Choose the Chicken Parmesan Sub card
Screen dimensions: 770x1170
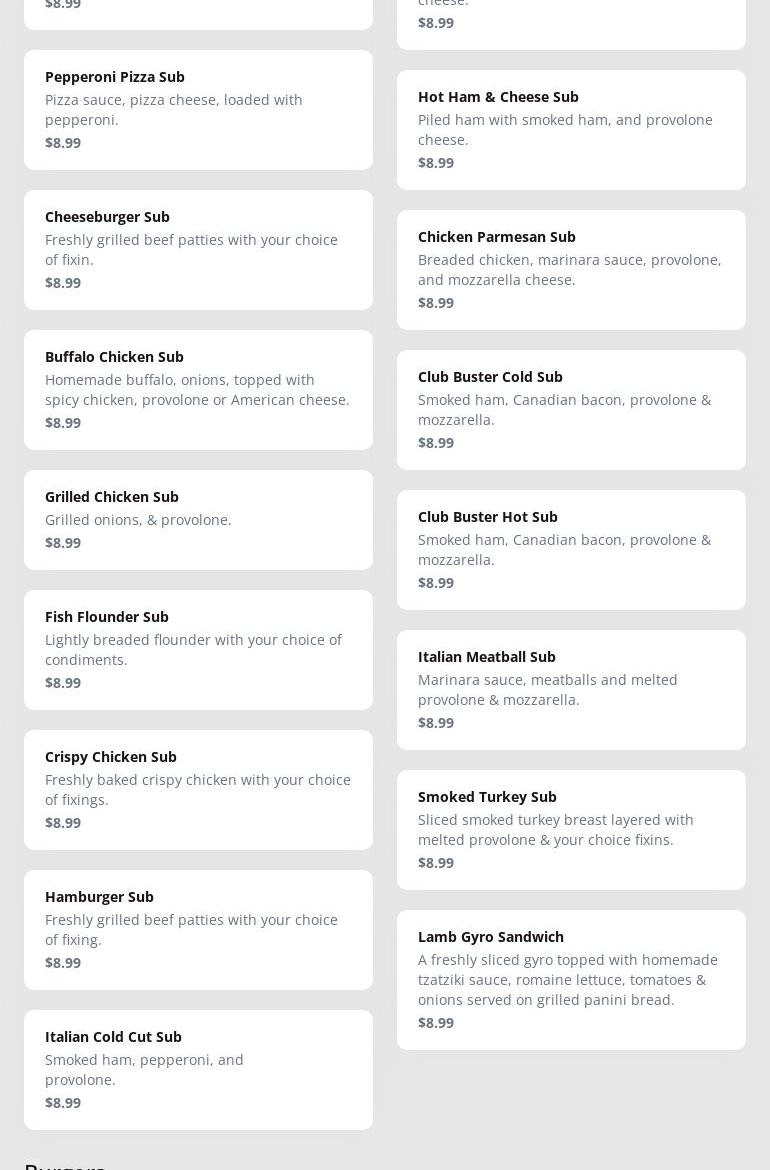coord(571,270)
